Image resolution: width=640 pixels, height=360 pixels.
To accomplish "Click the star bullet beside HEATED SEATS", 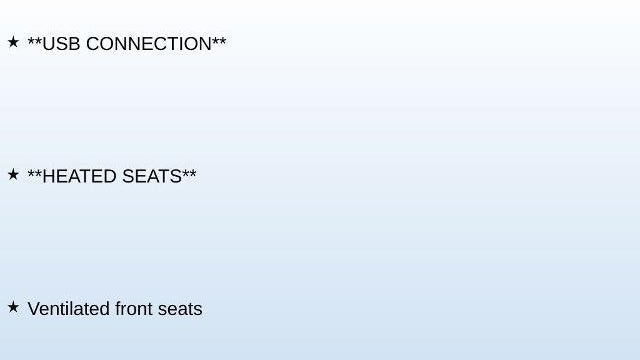I will pos(13,174).
